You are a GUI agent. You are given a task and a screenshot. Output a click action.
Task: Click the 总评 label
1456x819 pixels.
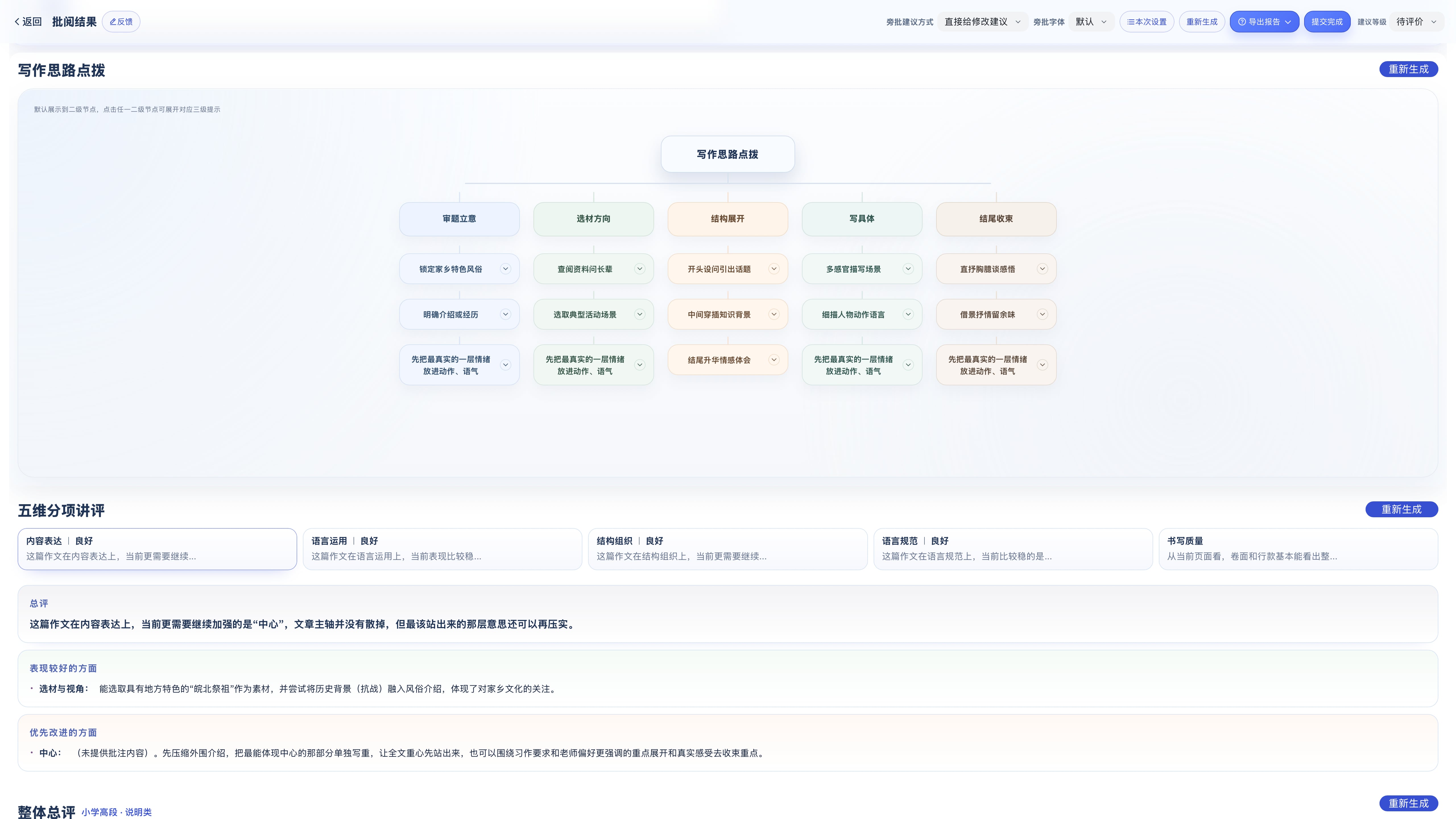coord(39,603)
